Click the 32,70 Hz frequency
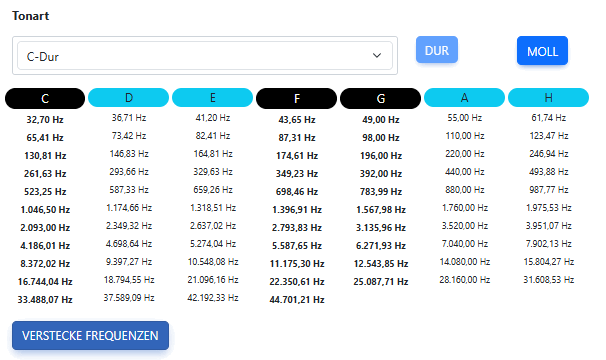The width and height of the screenshot is (606, 360). [x=45, y=119]
